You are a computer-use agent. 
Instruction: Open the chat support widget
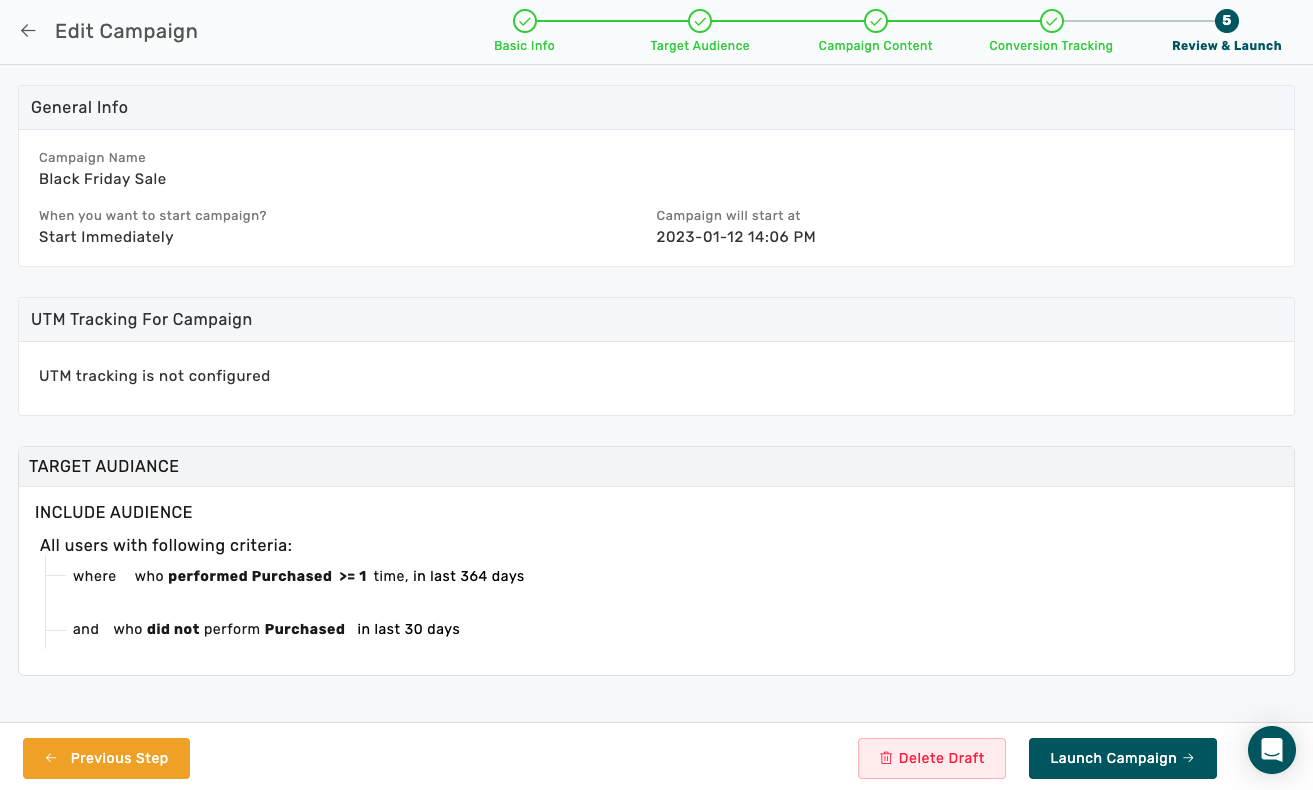pos(1271,750)
